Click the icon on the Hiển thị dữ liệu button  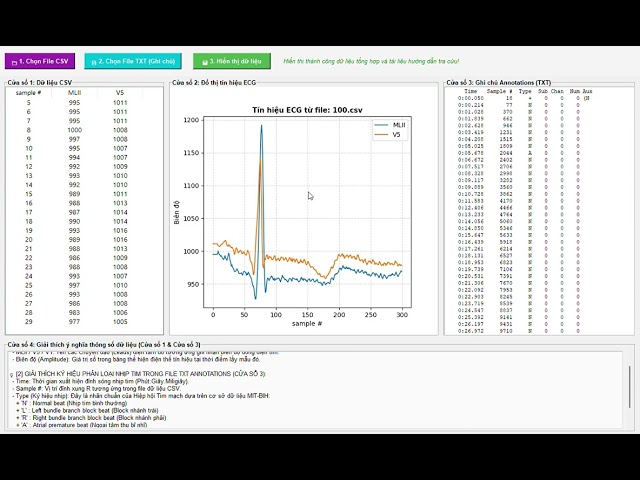tap(205, 62)
